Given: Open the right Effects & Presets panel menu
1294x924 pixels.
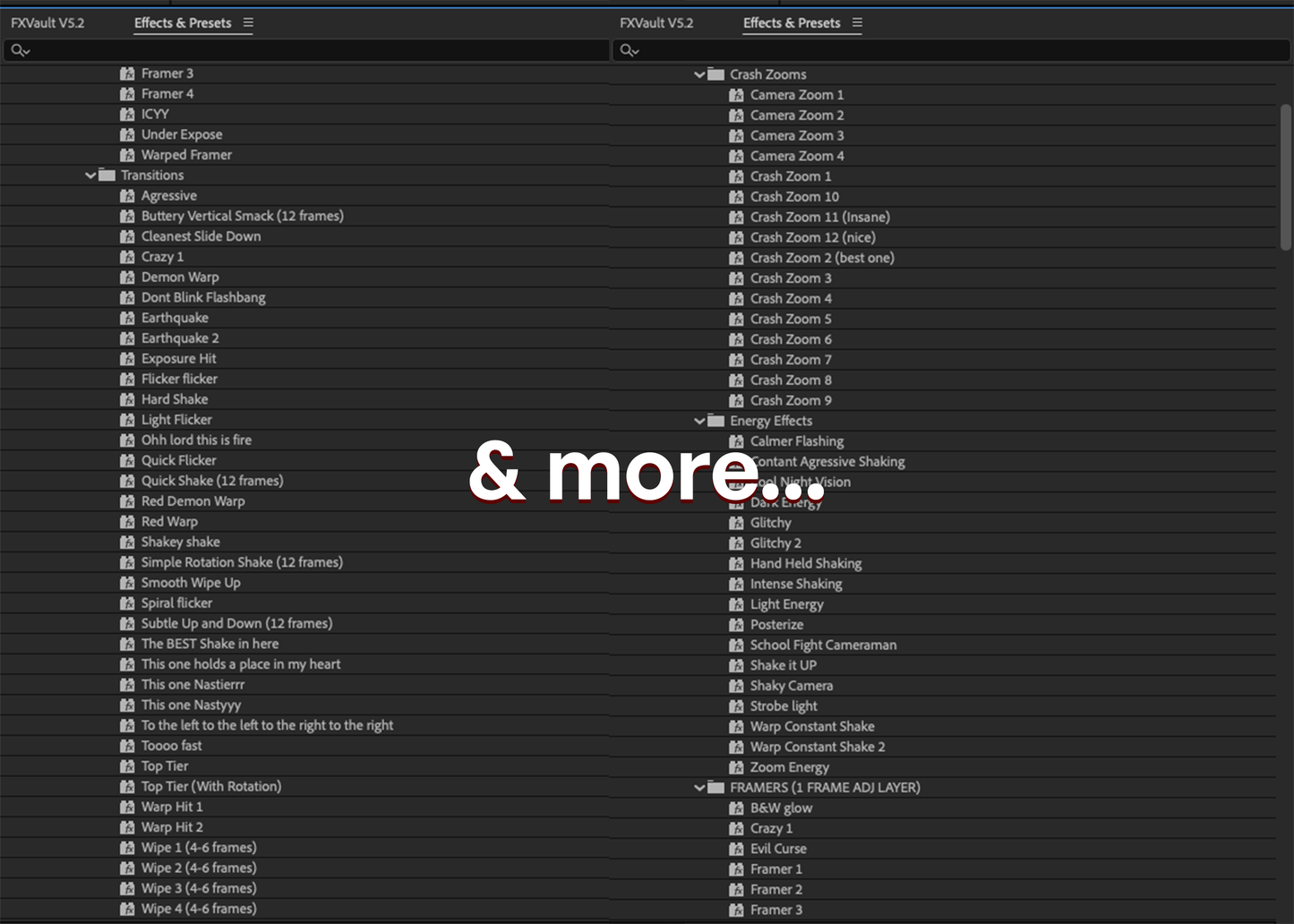Looking at the screenshot, I should pyautogui.click(x=857, y=23).
